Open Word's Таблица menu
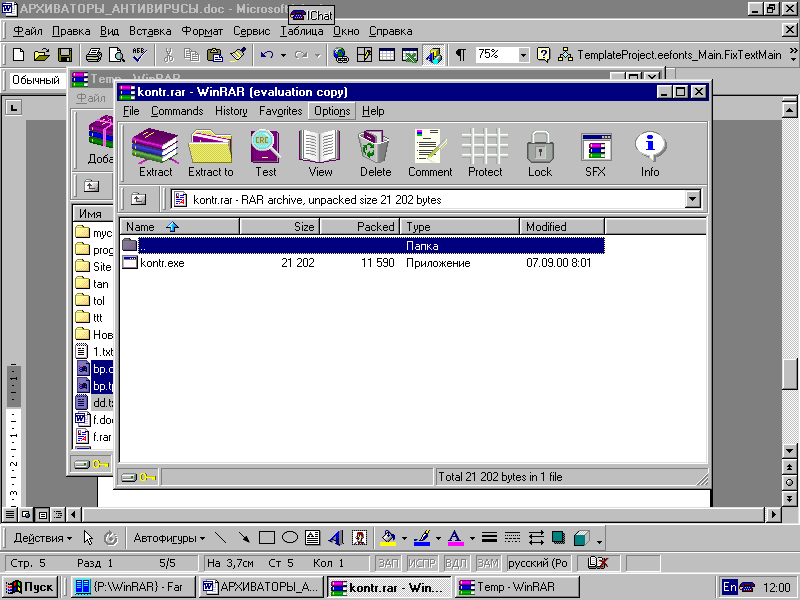Viewport: 800px width, 600px height. pos(302,31)
